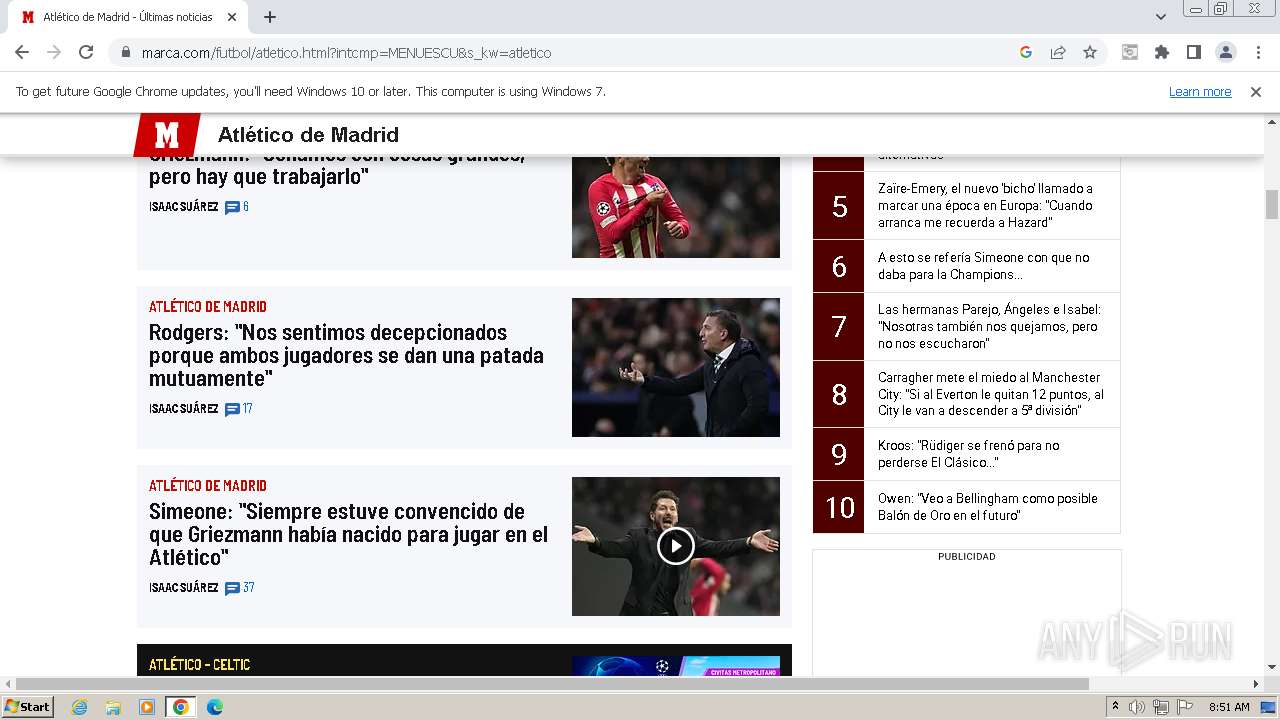The width and height of the screenshot is (1280, 720).
Task: Open a new browser tab
Action: click(x=270, y=17)
